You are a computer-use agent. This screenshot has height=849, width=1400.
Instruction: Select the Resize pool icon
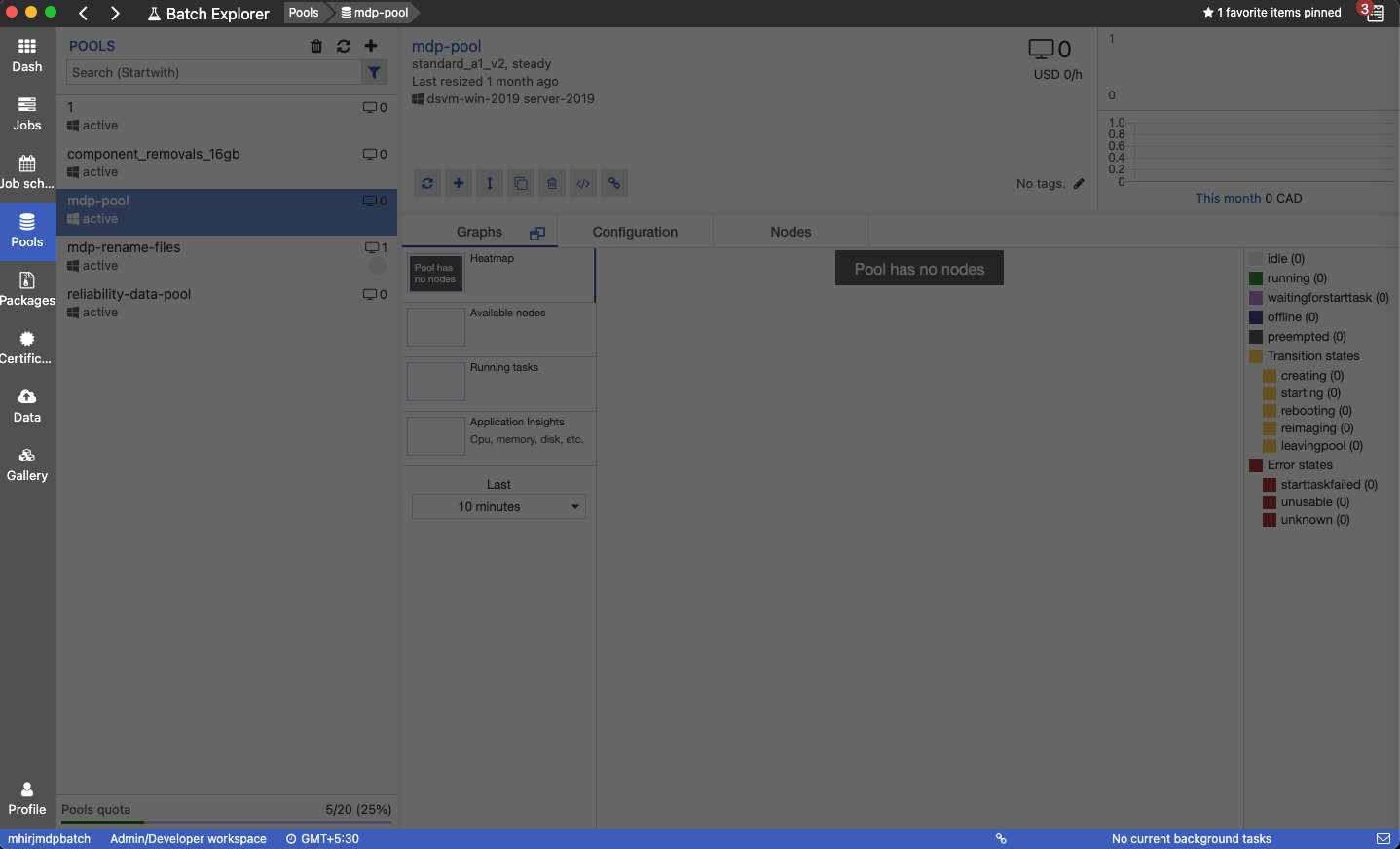click(490, 183)
